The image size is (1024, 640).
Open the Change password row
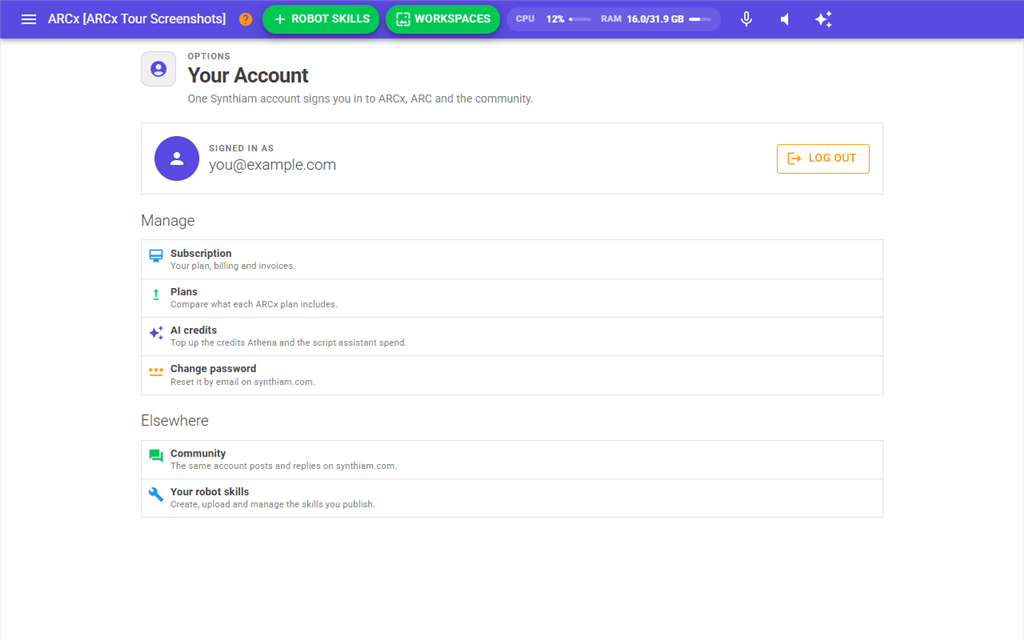[512, 375]
